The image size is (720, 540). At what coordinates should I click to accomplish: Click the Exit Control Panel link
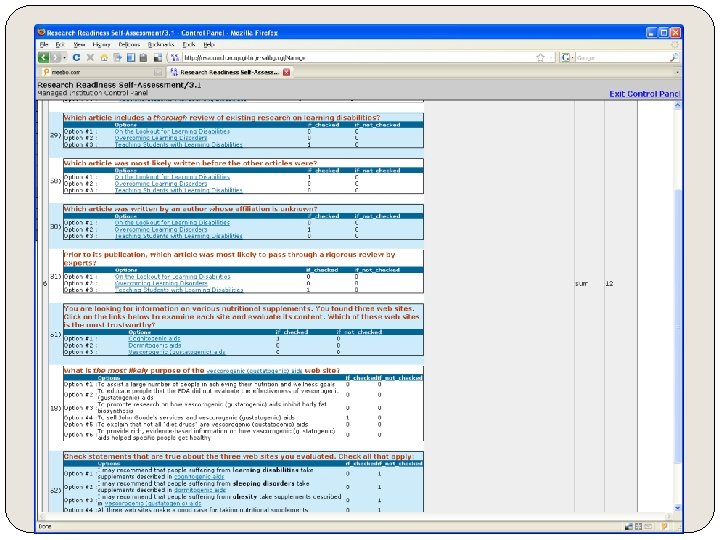(x=644, y=94)
